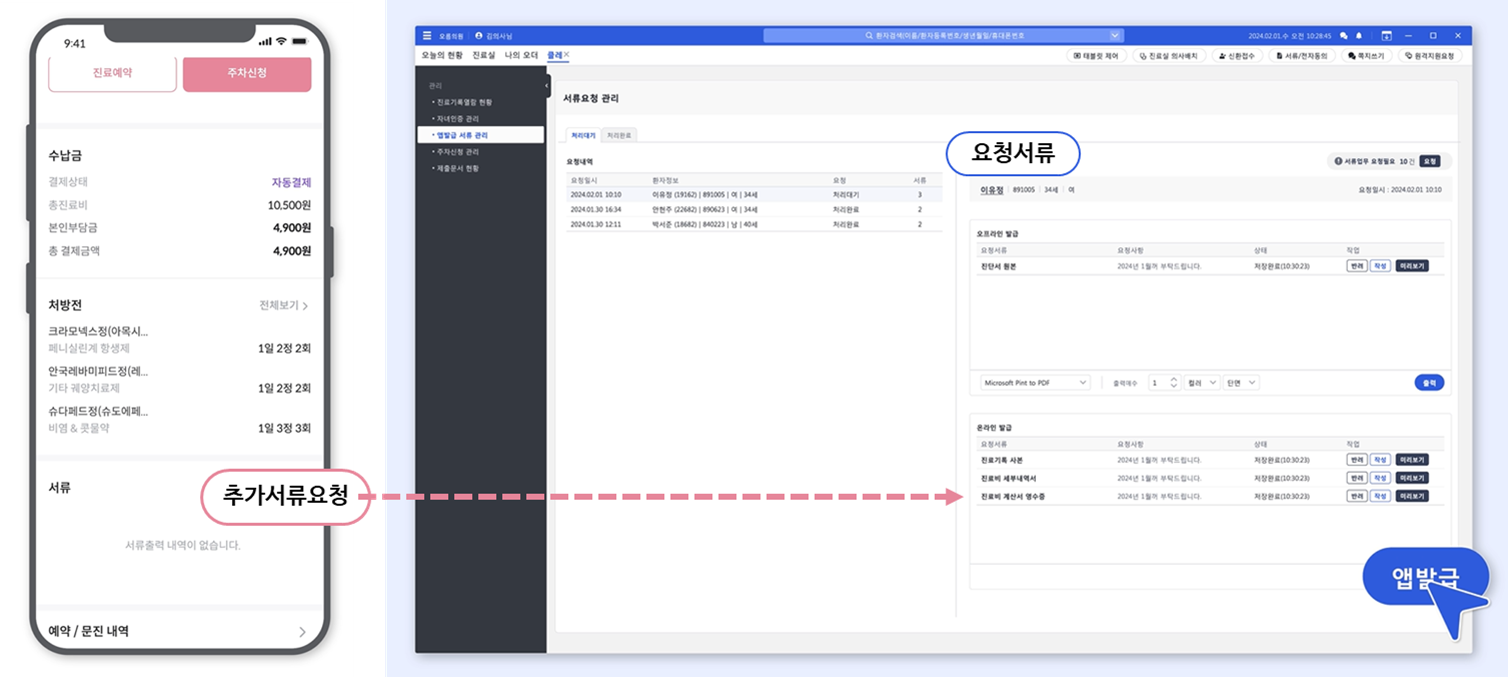The image size is (1508, 677).
Task: Click the 신환접수 toolbar button
Action: coord(1239,56)
